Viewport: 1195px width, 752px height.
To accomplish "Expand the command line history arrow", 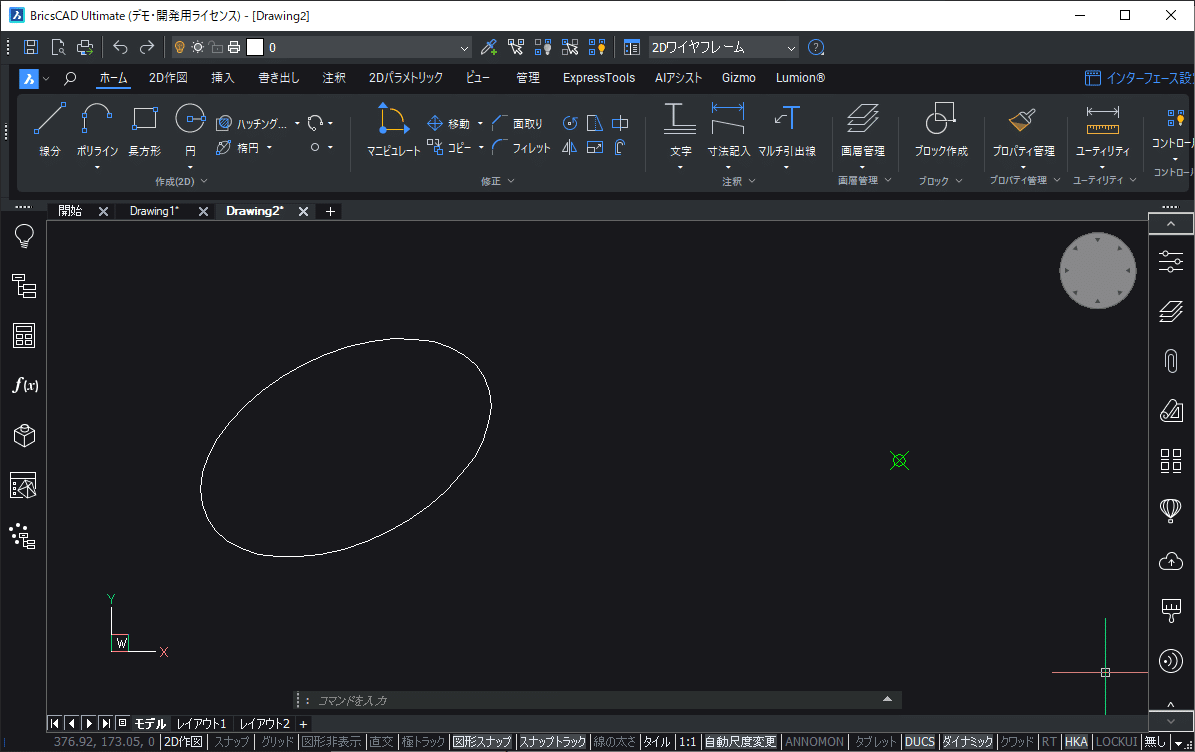I will pyautogui.click(x=887, y=699).
